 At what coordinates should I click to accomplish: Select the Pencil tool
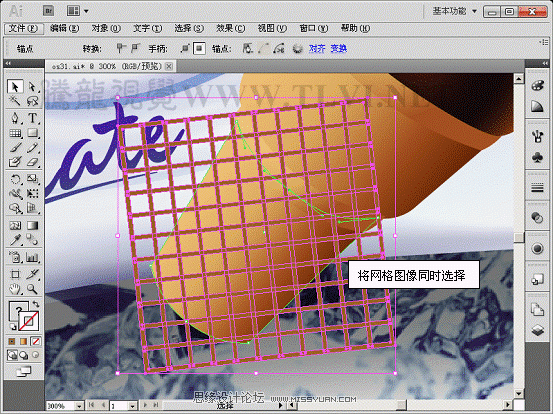tap(32, 148)
